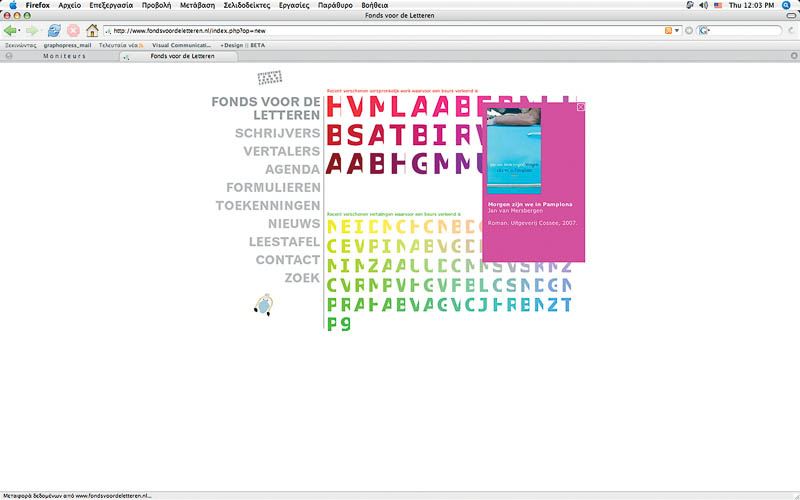Open the Αρχείο menu

(x=69, y=5)
